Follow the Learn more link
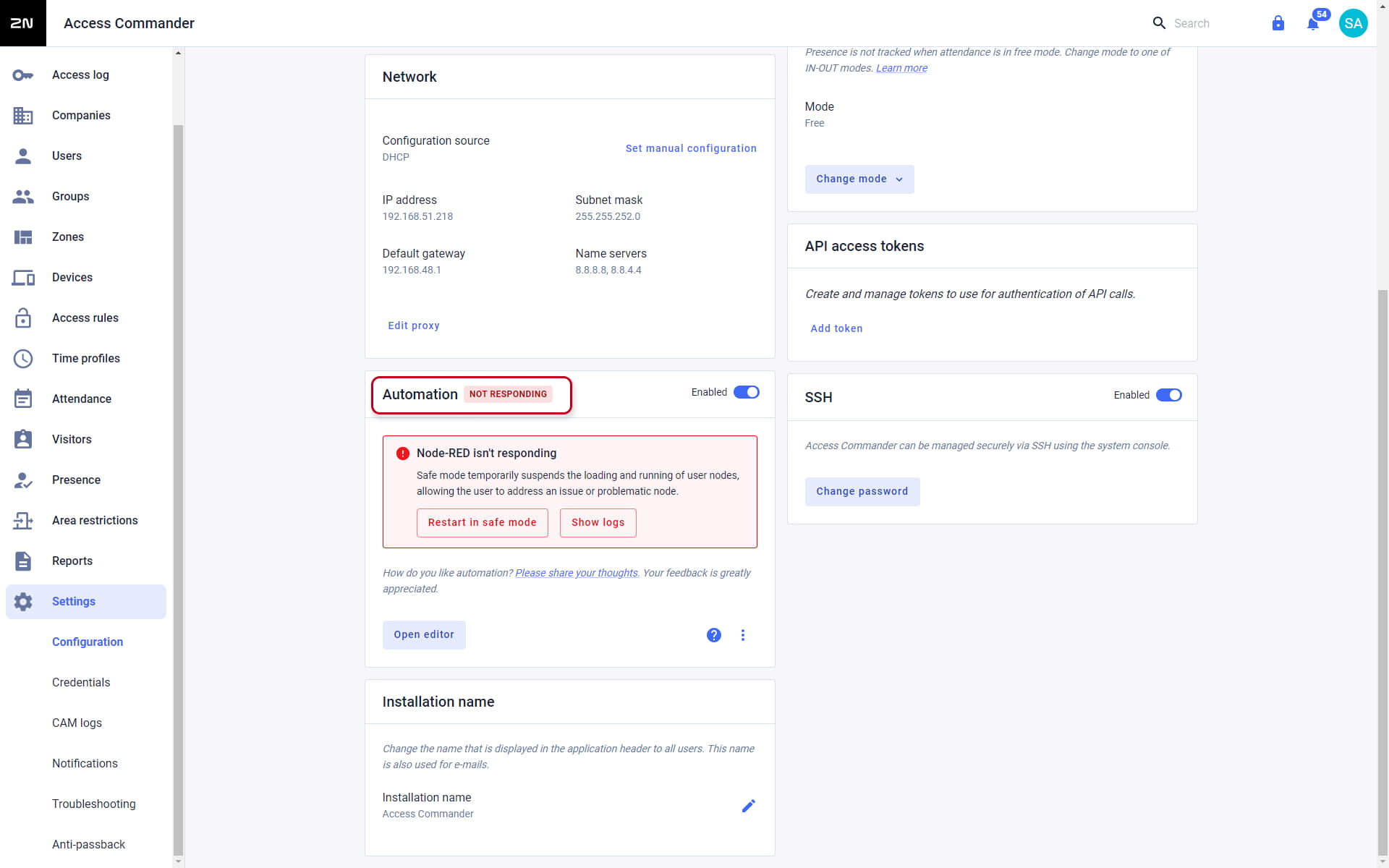 point(901,69)
